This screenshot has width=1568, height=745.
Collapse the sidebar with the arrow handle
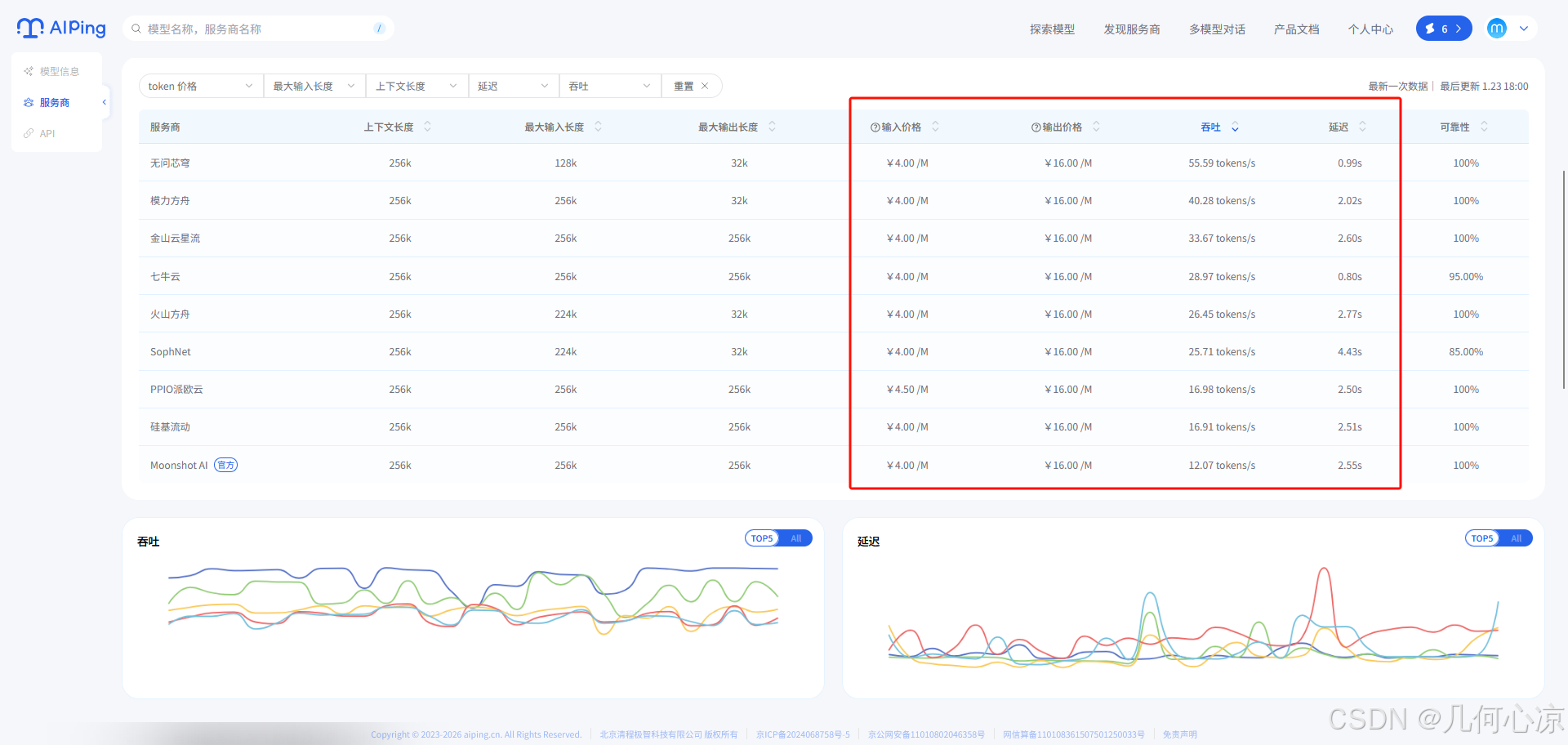click(x=104, y=102)
